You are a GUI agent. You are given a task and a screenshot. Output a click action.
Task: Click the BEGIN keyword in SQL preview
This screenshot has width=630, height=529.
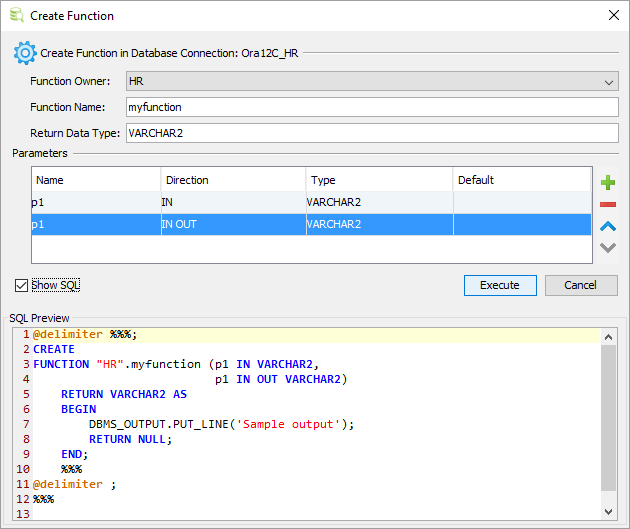(79, 409)
